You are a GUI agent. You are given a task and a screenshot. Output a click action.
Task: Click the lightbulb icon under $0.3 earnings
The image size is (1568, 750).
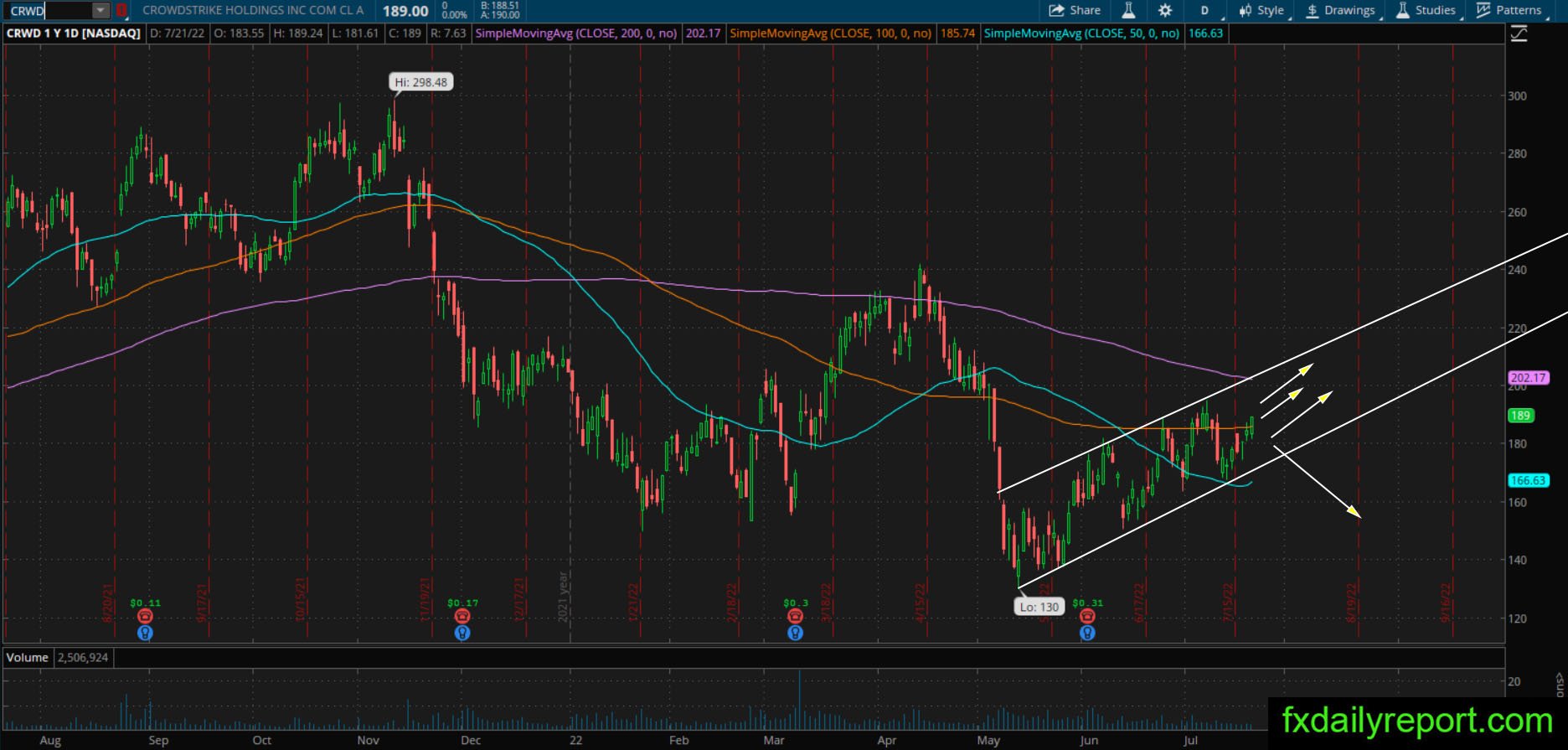pos(795,633)
